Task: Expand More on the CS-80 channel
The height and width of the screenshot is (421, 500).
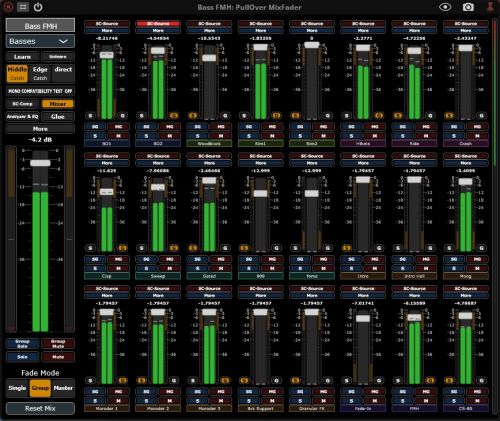Action: point(466,295)
